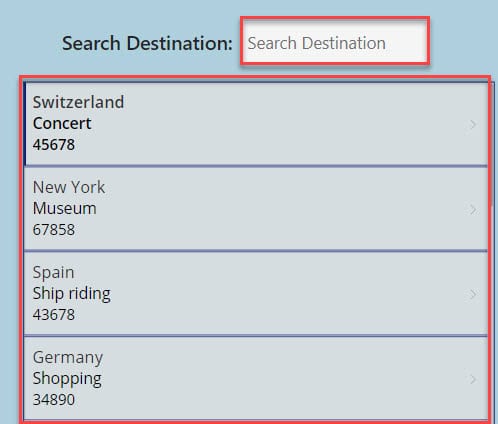498x424 pixels.
Task: Click the selected-row blue indicator bar on Switzerland
Action: pyautogui.click(x=25, y=124)
